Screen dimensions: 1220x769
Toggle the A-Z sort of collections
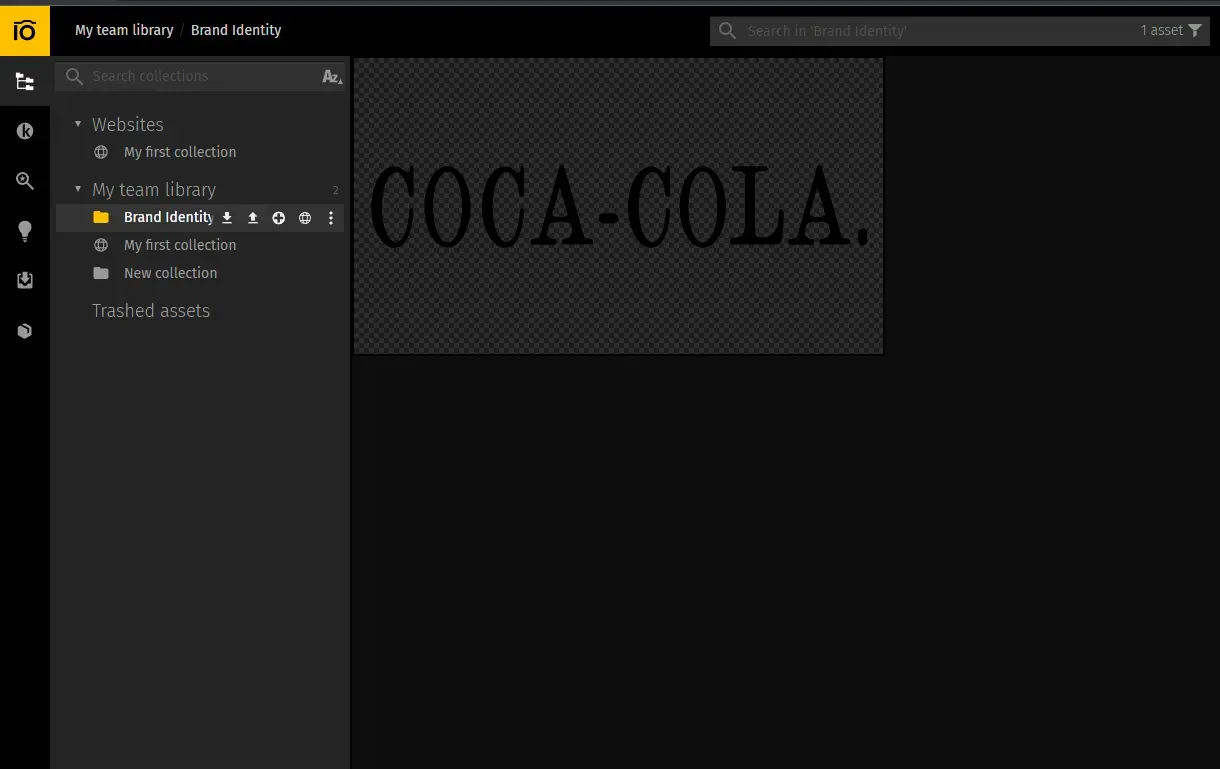pyautogui.click(x=332, y=77)
